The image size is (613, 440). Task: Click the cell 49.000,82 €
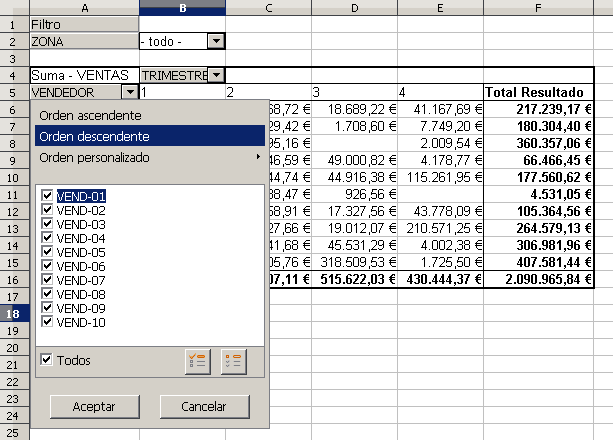tap(355, 160)
